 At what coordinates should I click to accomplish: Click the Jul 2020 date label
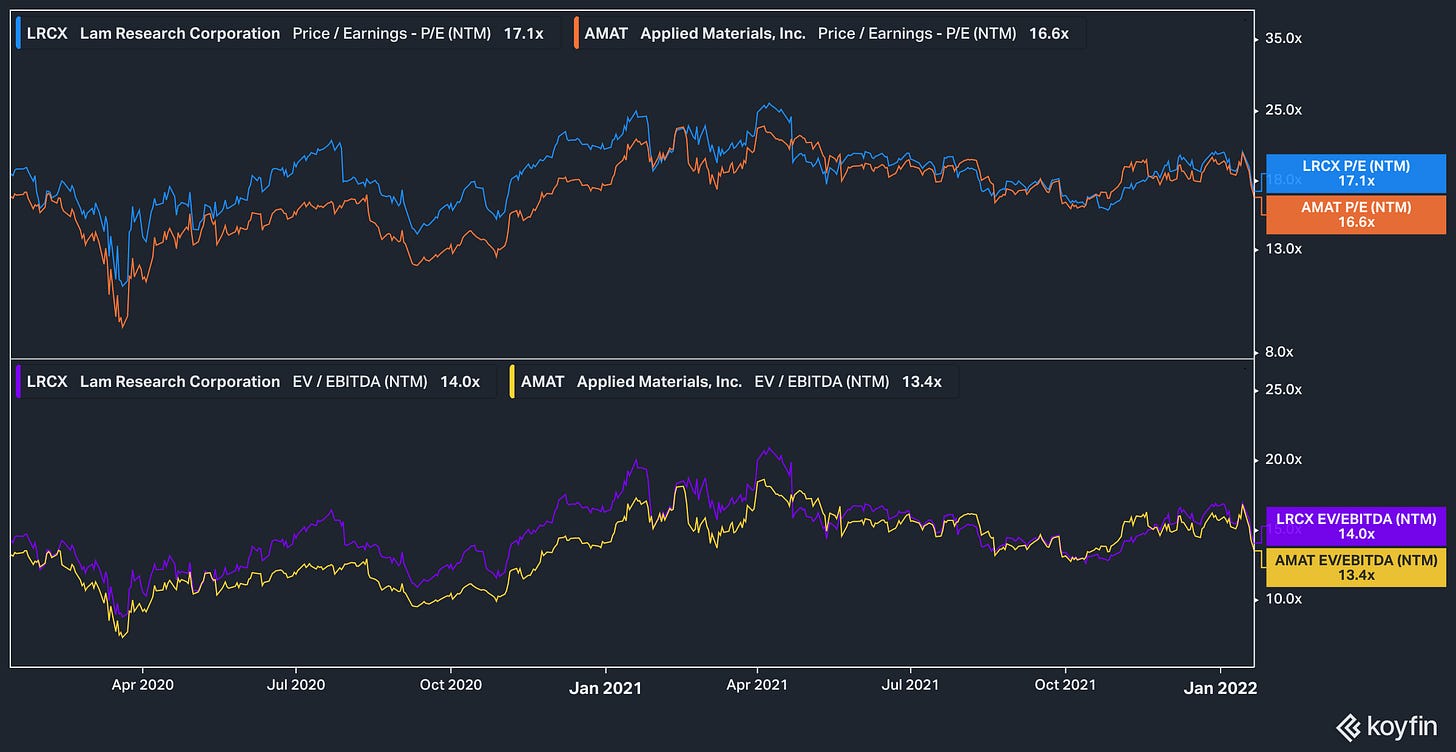296,685
